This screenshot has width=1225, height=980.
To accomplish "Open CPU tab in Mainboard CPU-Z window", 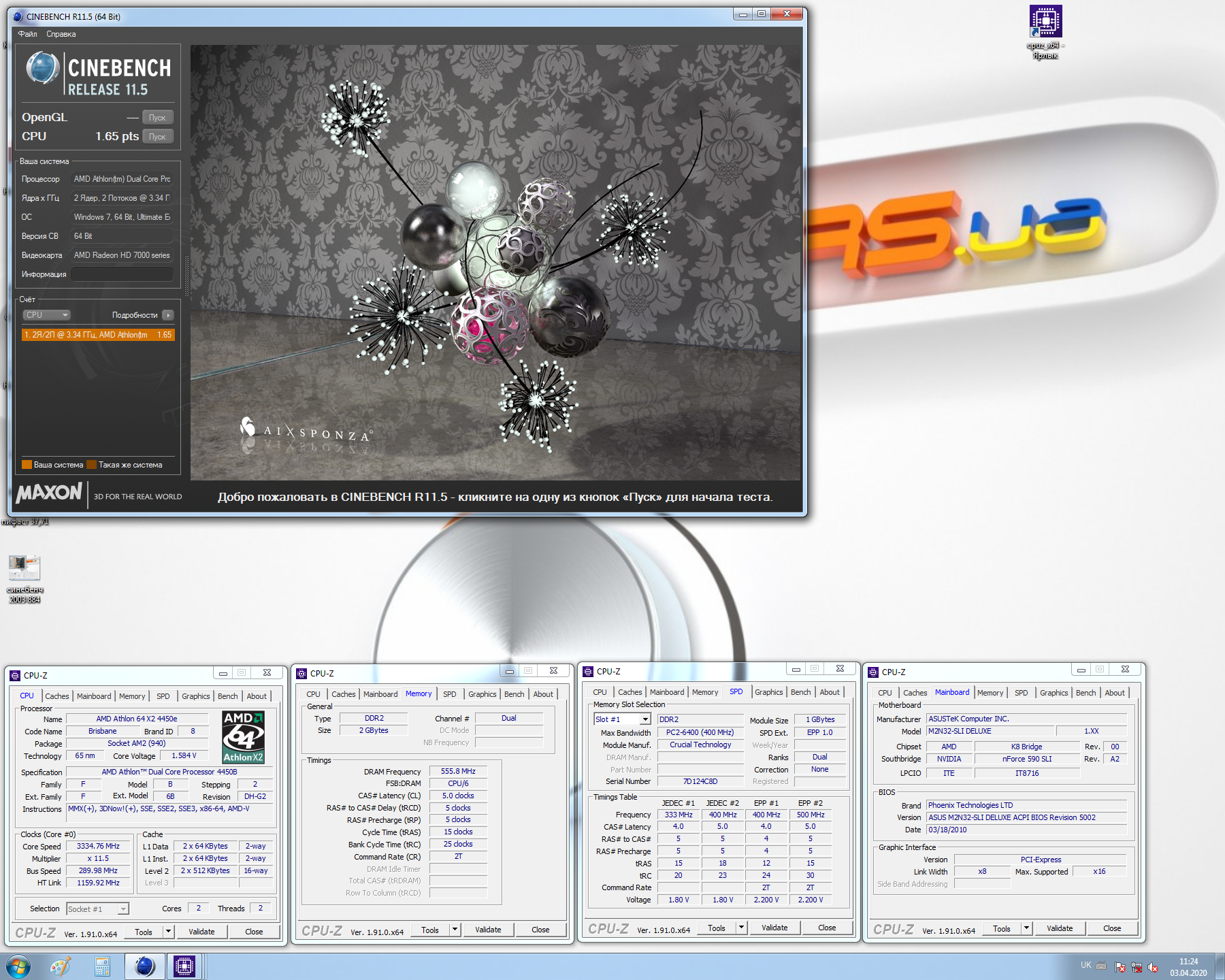I will [885, 693].
